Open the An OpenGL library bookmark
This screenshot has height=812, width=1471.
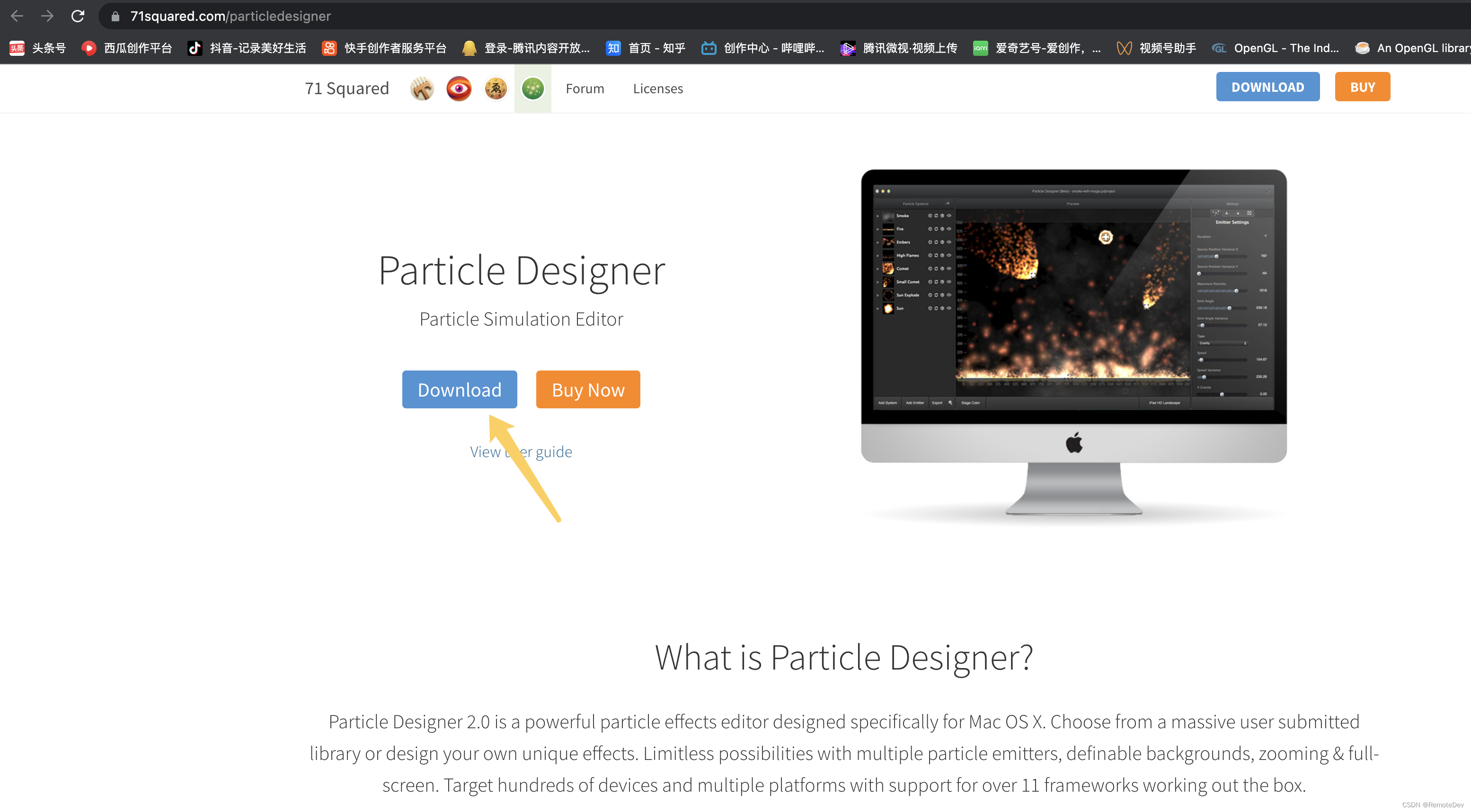[1412, 48]
